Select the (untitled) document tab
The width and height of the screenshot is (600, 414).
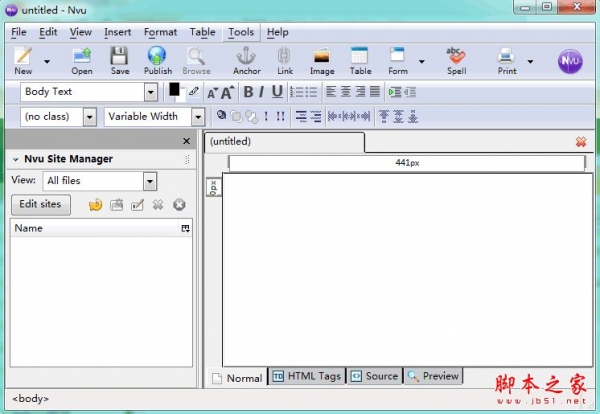[284, 142]
